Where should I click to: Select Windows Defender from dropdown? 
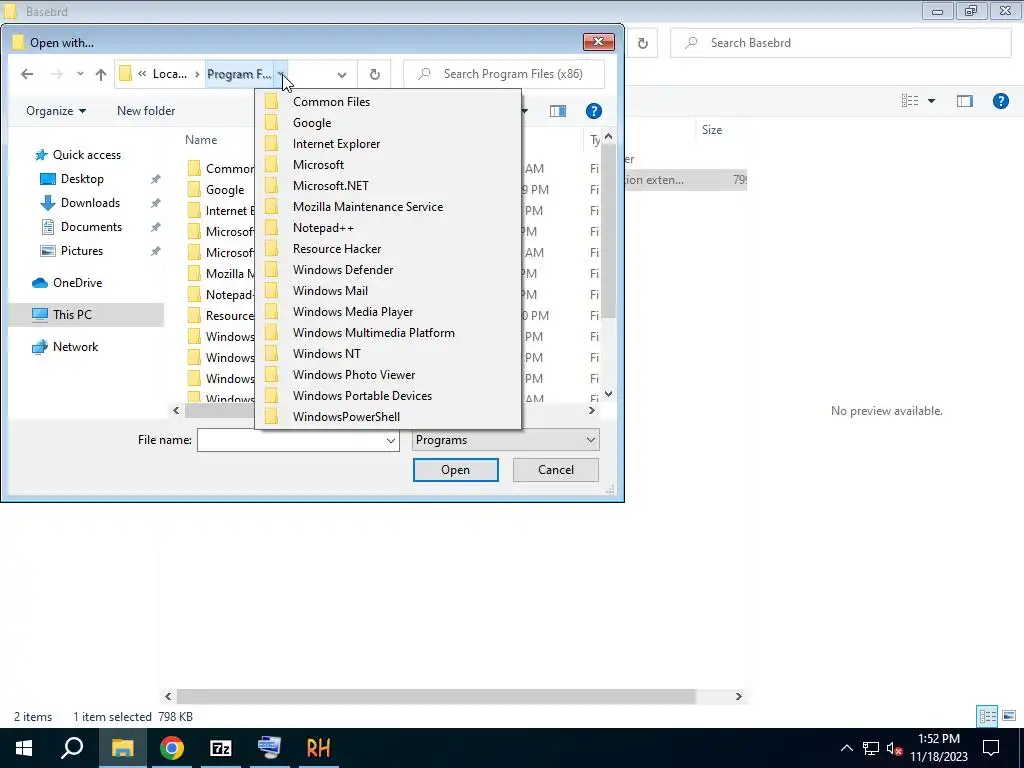click(388, 270)
